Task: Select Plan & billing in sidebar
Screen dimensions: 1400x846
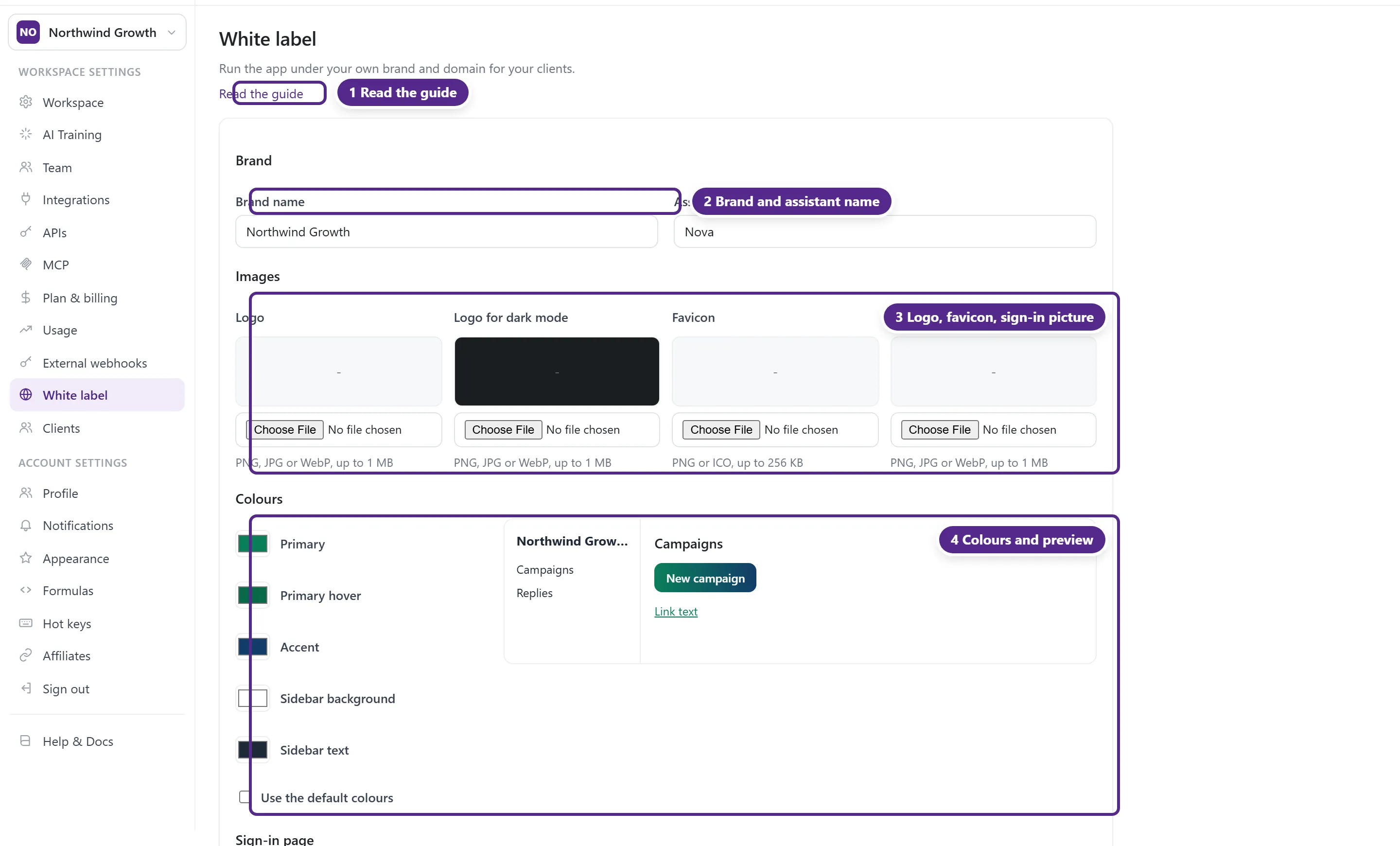Action: [97, 298]
